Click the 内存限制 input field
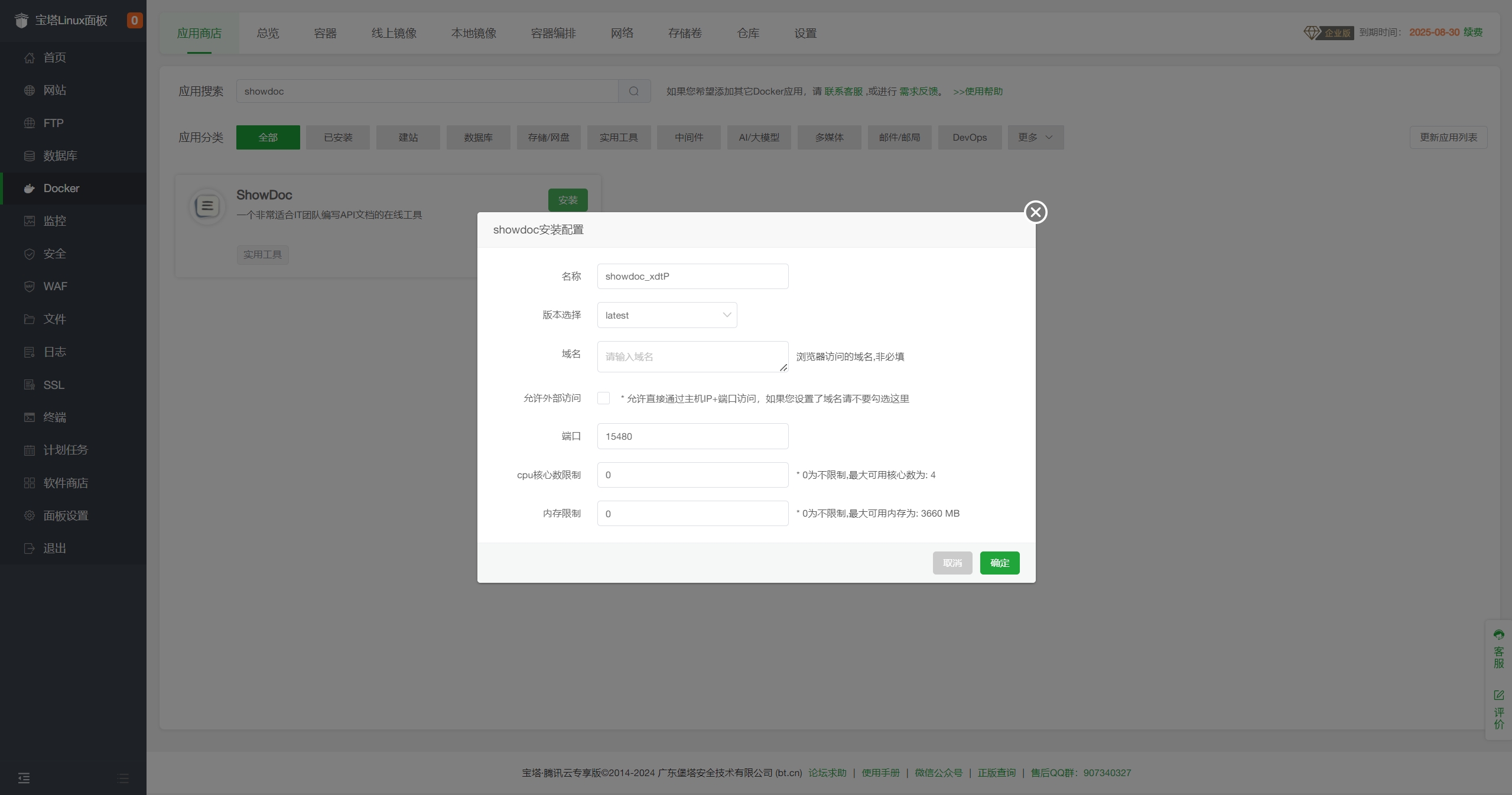 click(x=693, y=513)
